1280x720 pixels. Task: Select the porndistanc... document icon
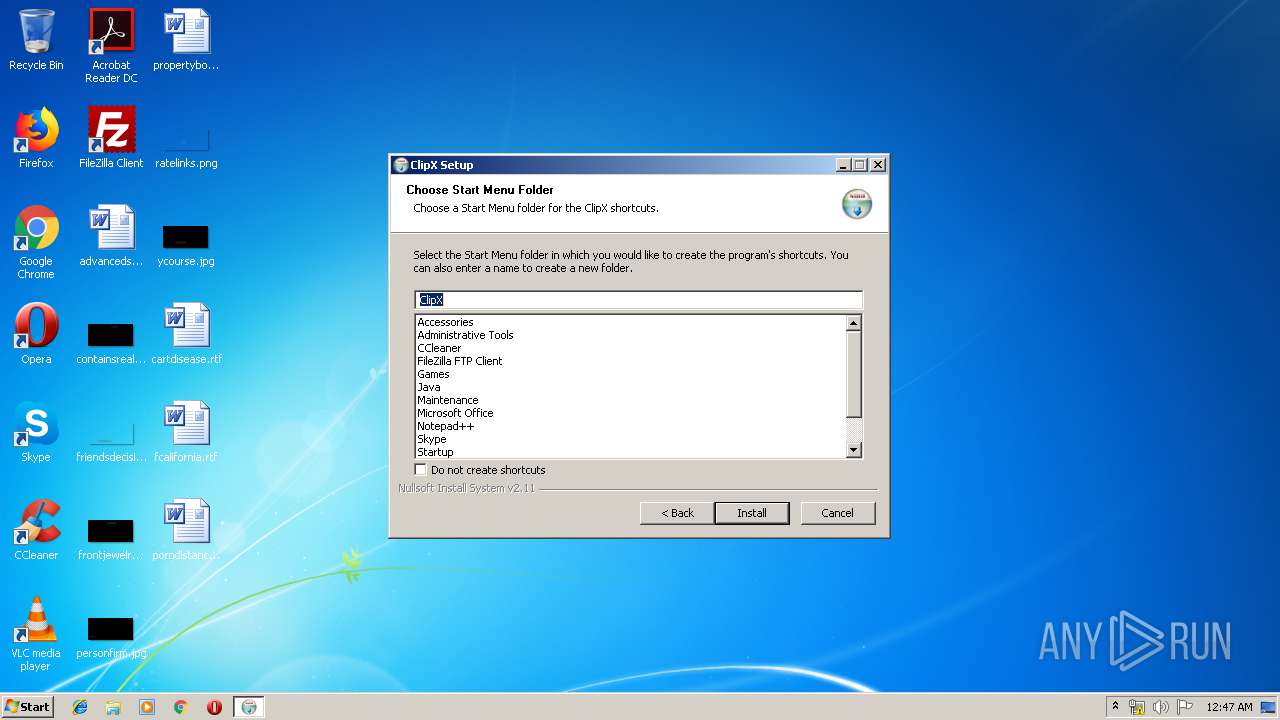(186, 530)
